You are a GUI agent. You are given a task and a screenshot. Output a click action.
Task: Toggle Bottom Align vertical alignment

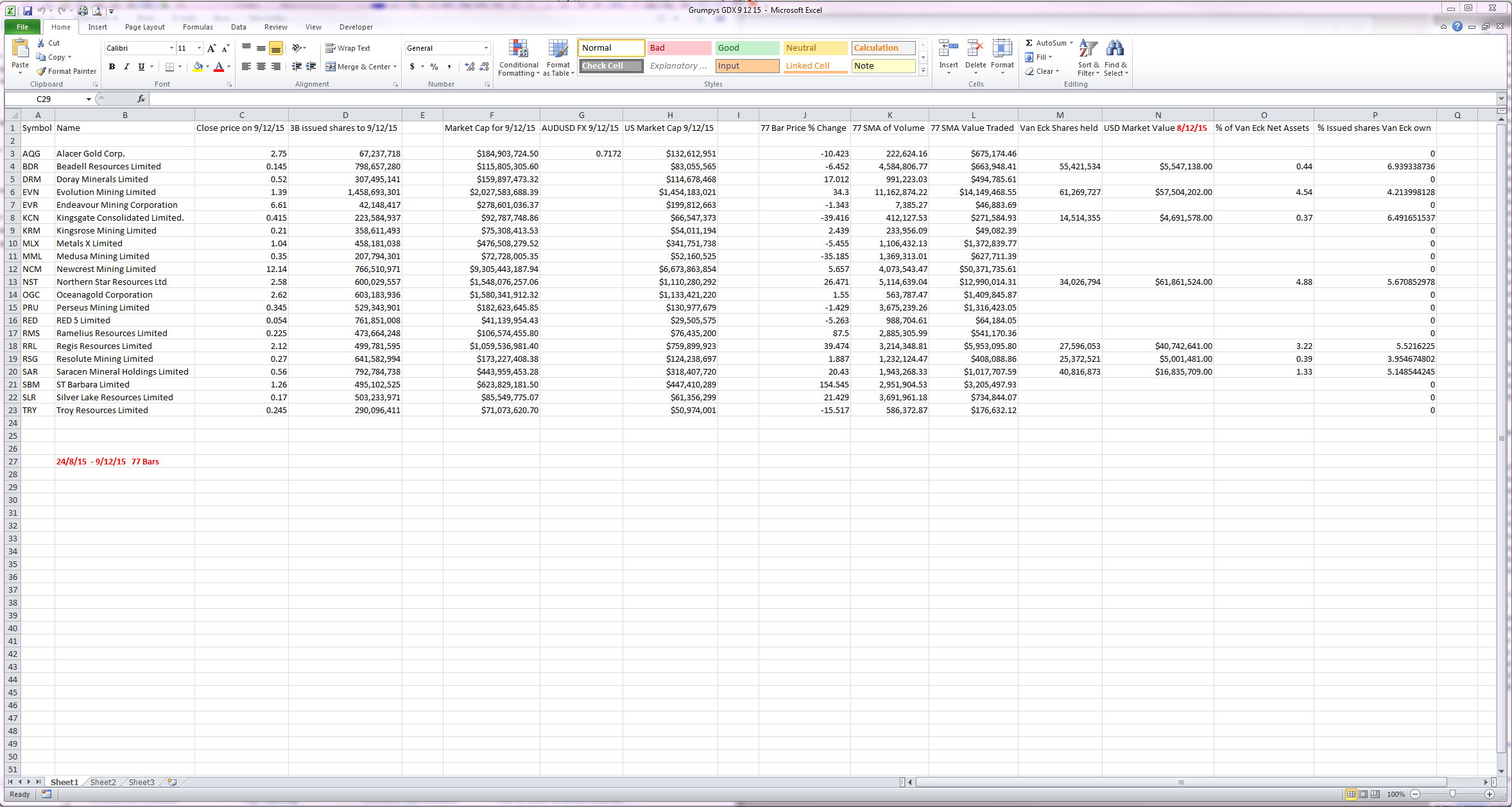coord(276,48)
